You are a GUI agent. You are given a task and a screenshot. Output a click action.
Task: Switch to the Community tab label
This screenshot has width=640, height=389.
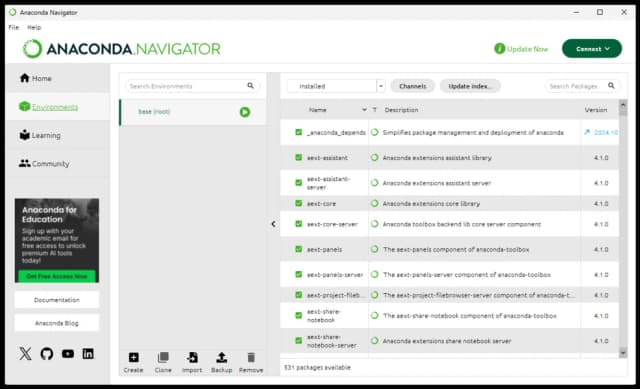click(x=51, y=164)
